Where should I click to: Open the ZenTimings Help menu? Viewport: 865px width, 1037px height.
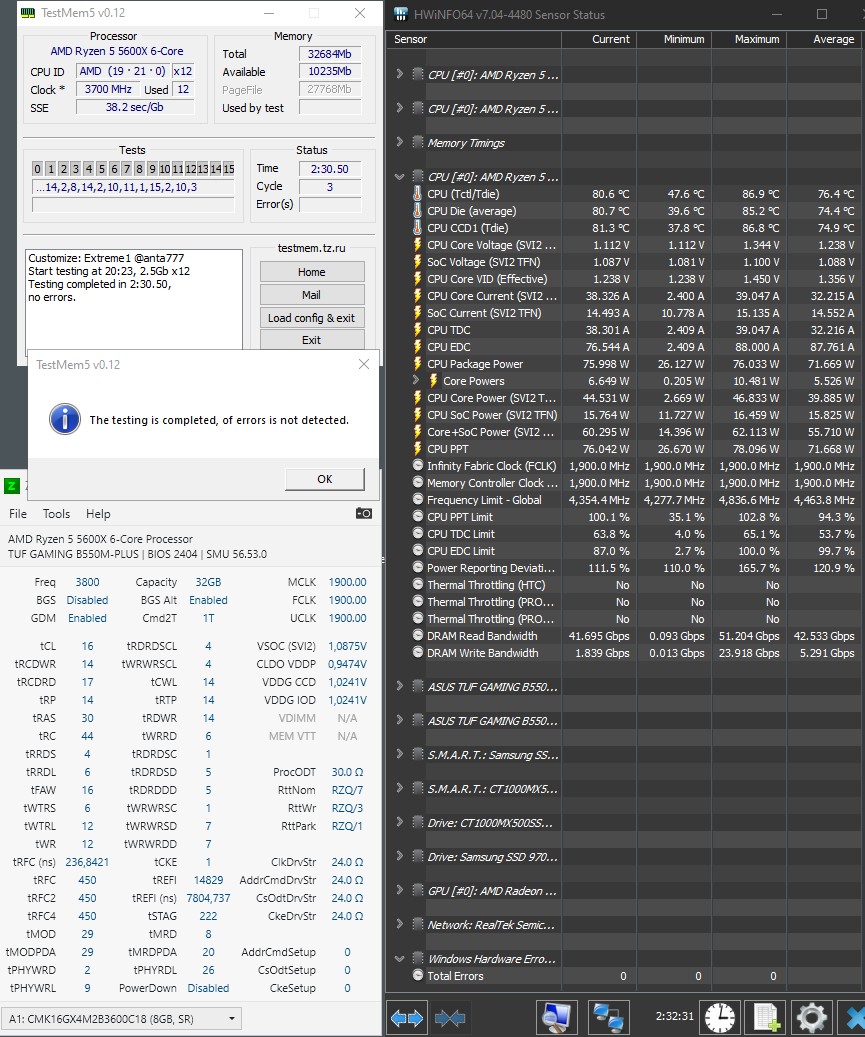pos(98,514)
